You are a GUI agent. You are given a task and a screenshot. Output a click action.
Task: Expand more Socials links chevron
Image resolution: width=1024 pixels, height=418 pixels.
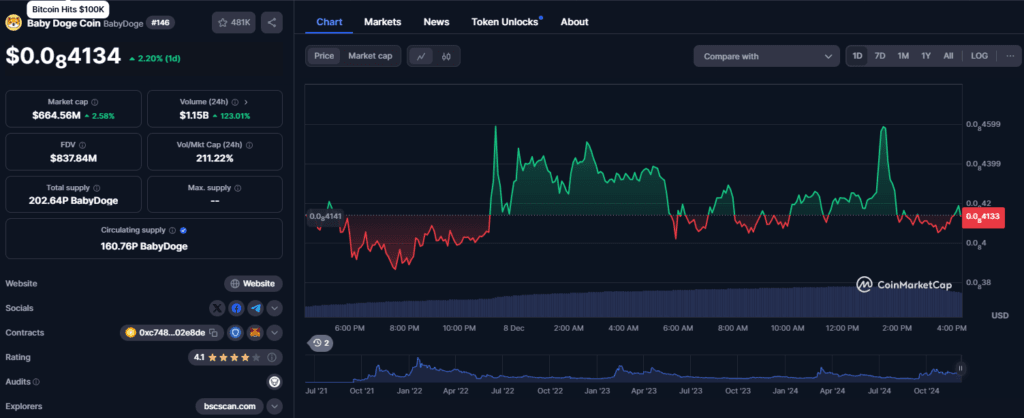(x=275, y=308)
